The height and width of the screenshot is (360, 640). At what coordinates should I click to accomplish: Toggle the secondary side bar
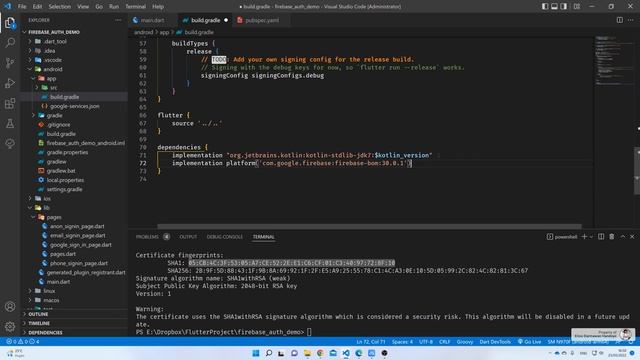pos(564,7)
